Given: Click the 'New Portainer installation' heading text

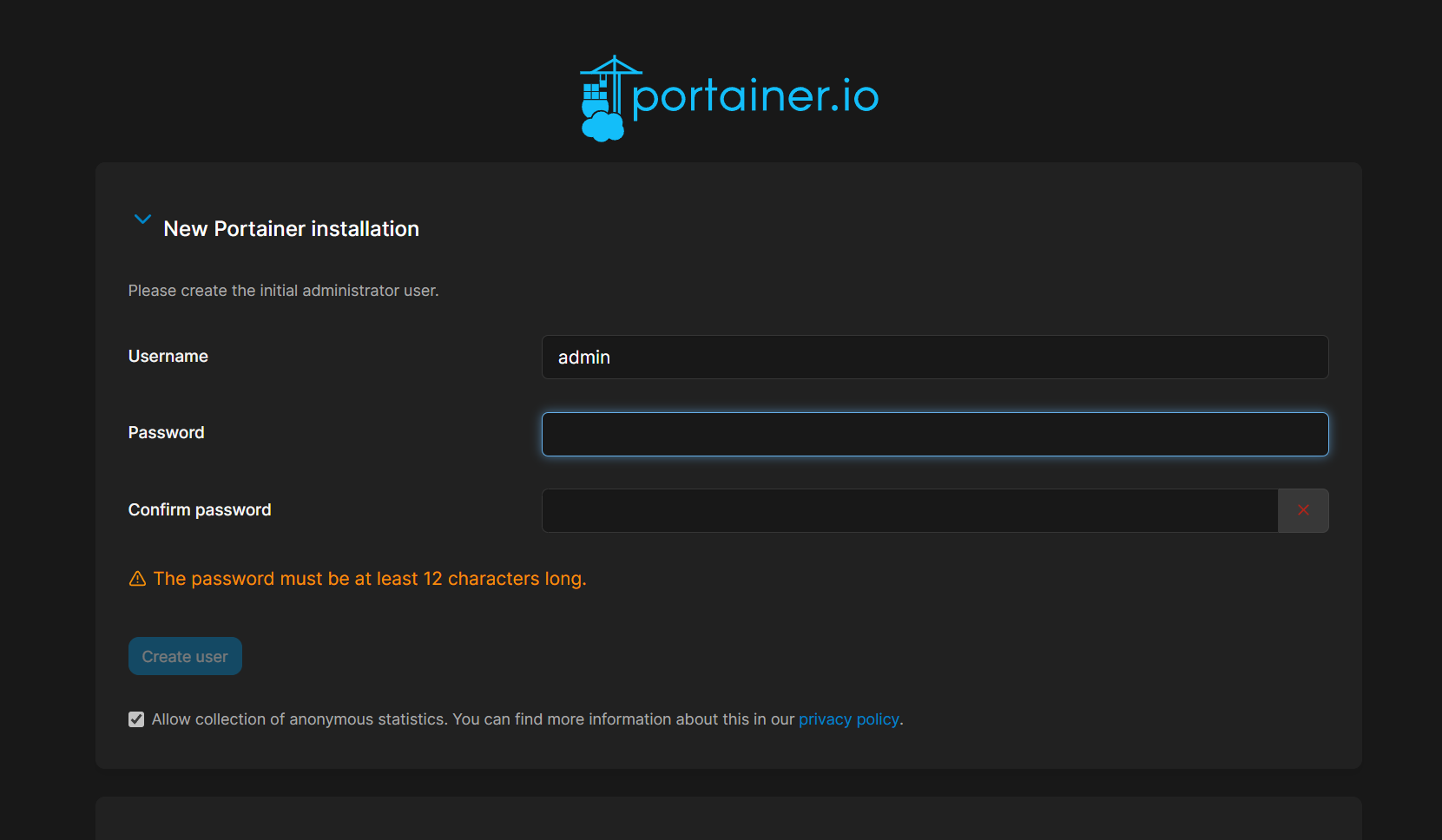Looking at the screenshot, I should coord(292,229).
